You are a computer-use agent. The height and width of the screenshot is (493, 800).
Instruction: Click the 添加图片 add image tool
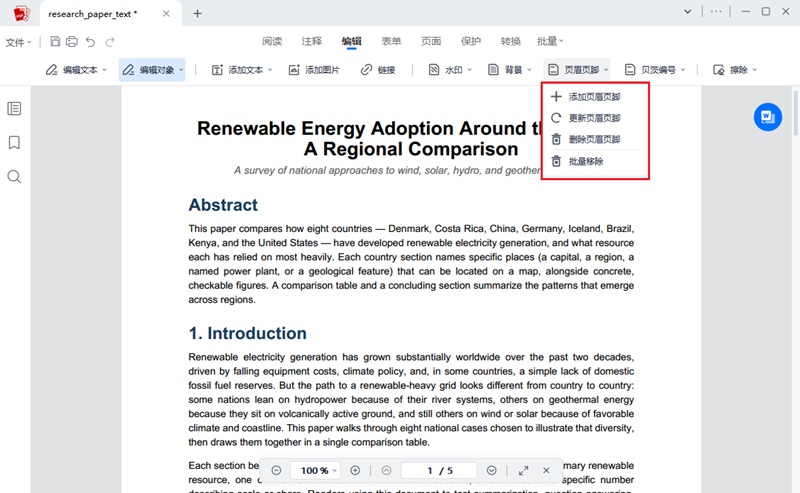click(314, 70)
